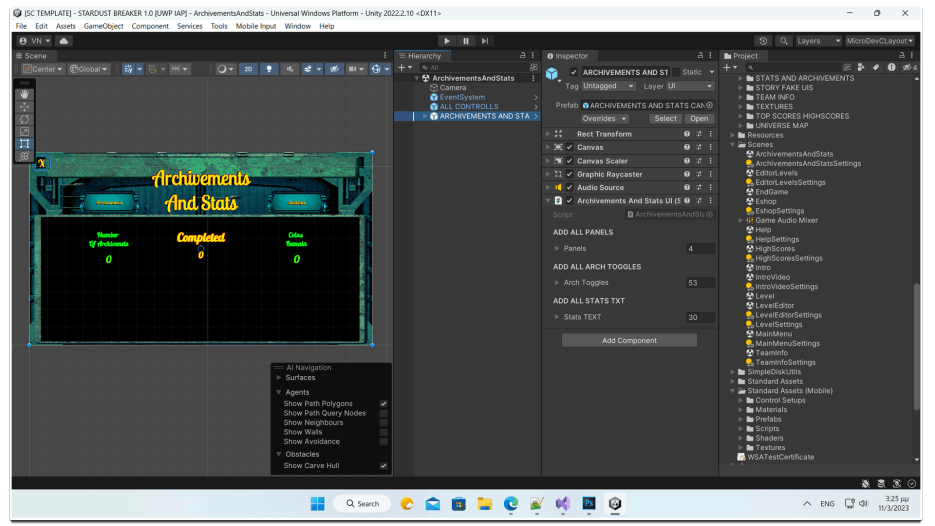Image resolution: width=935 pixels, height=526 pixels.
Task: Select the Hand tool in scene toolbar
Action: tap(25, 94)
